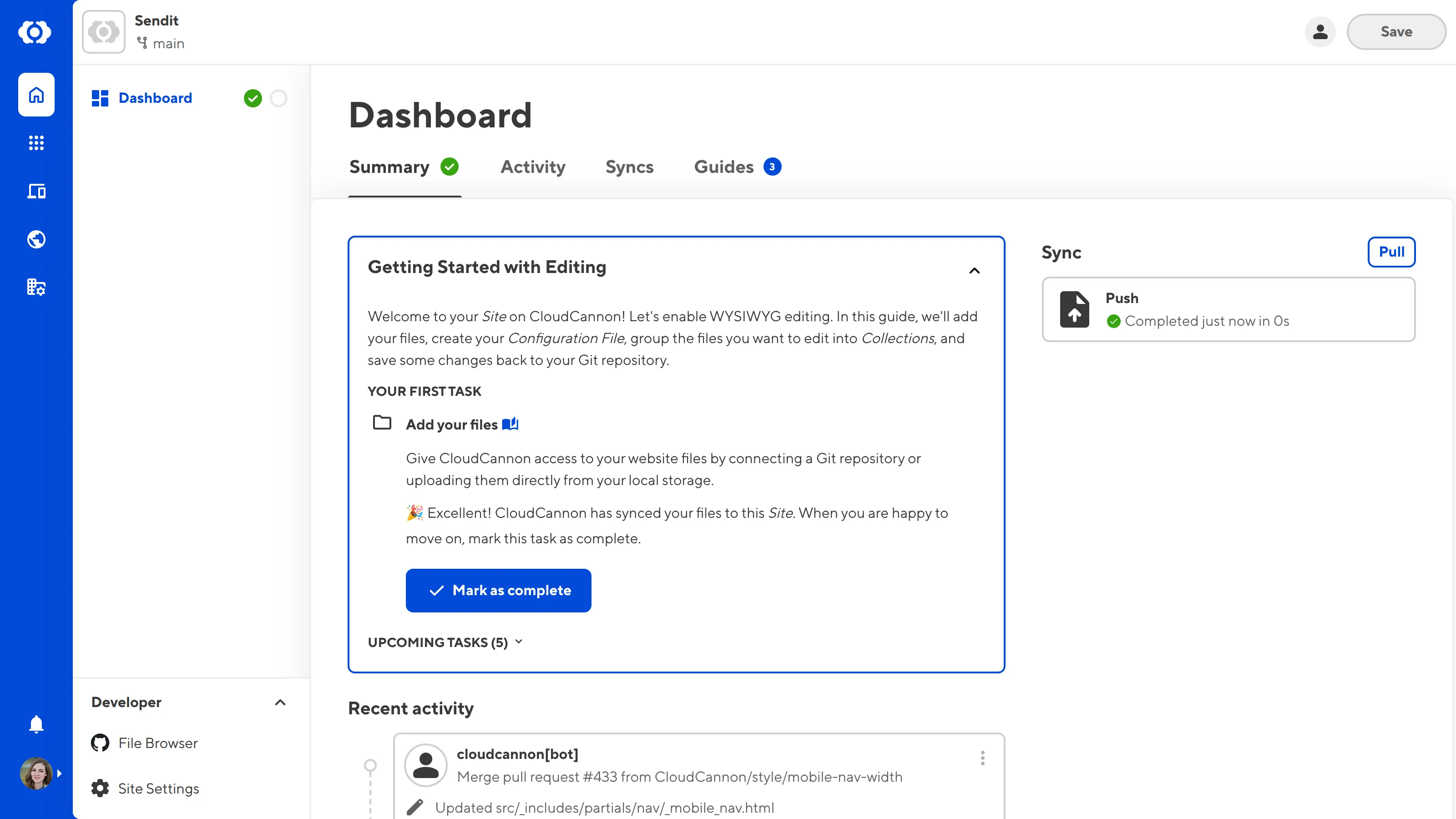Open the Guides tab
The width and height of the screenshot is (1456, 819).
tap(724, 167)
